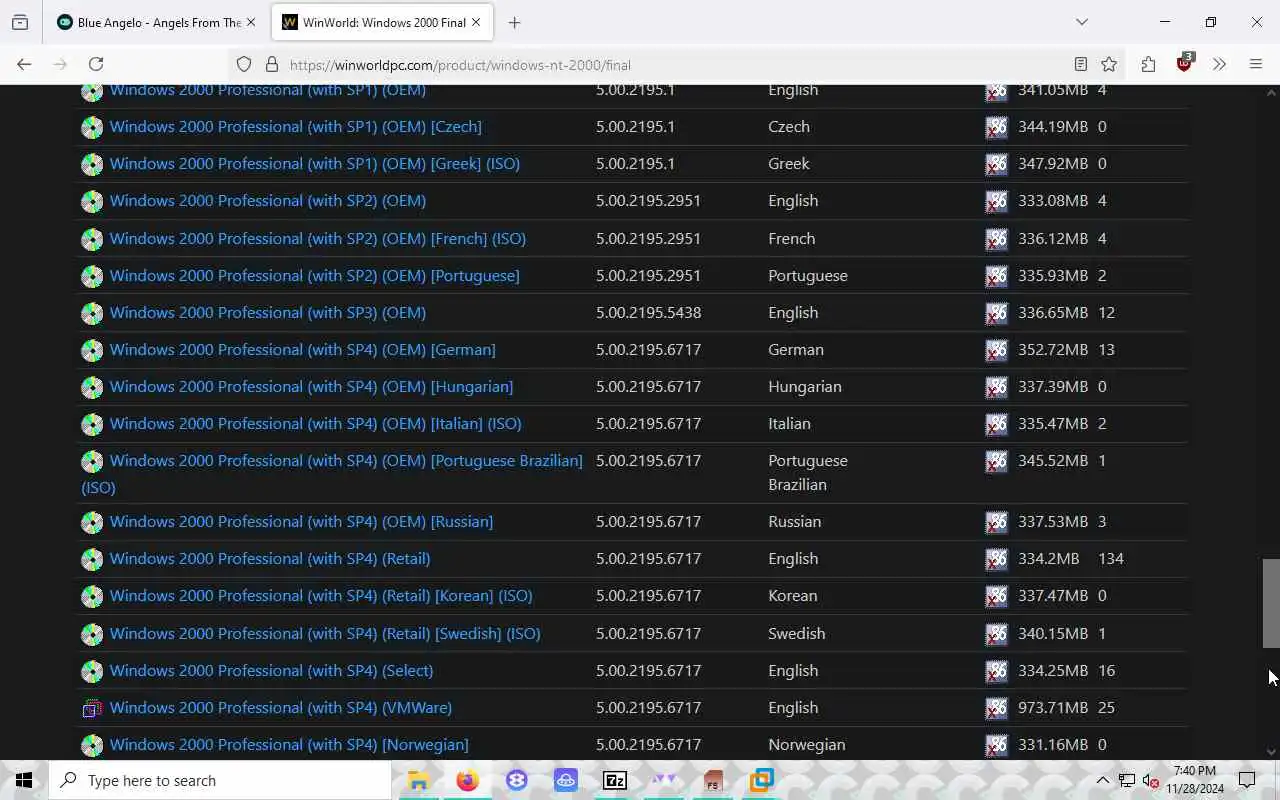Open SP4 Retail Swedish ISO link
The height and width of the screenshot is (800, 1280).
point(325,633)
